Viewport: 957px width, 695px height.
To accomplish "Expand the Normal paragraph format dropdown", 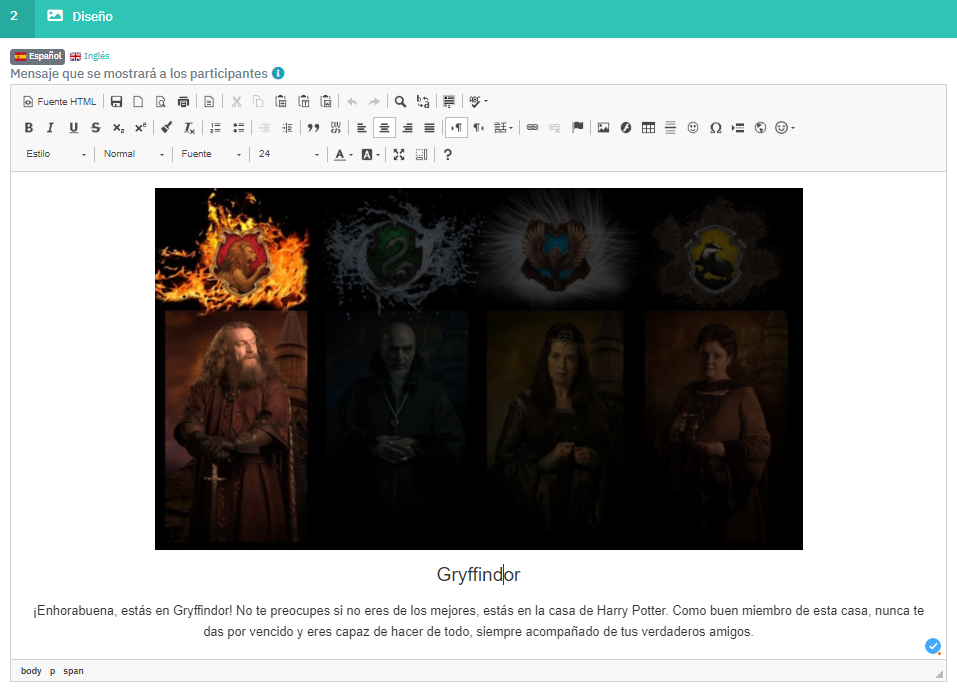I will [134, 154].
